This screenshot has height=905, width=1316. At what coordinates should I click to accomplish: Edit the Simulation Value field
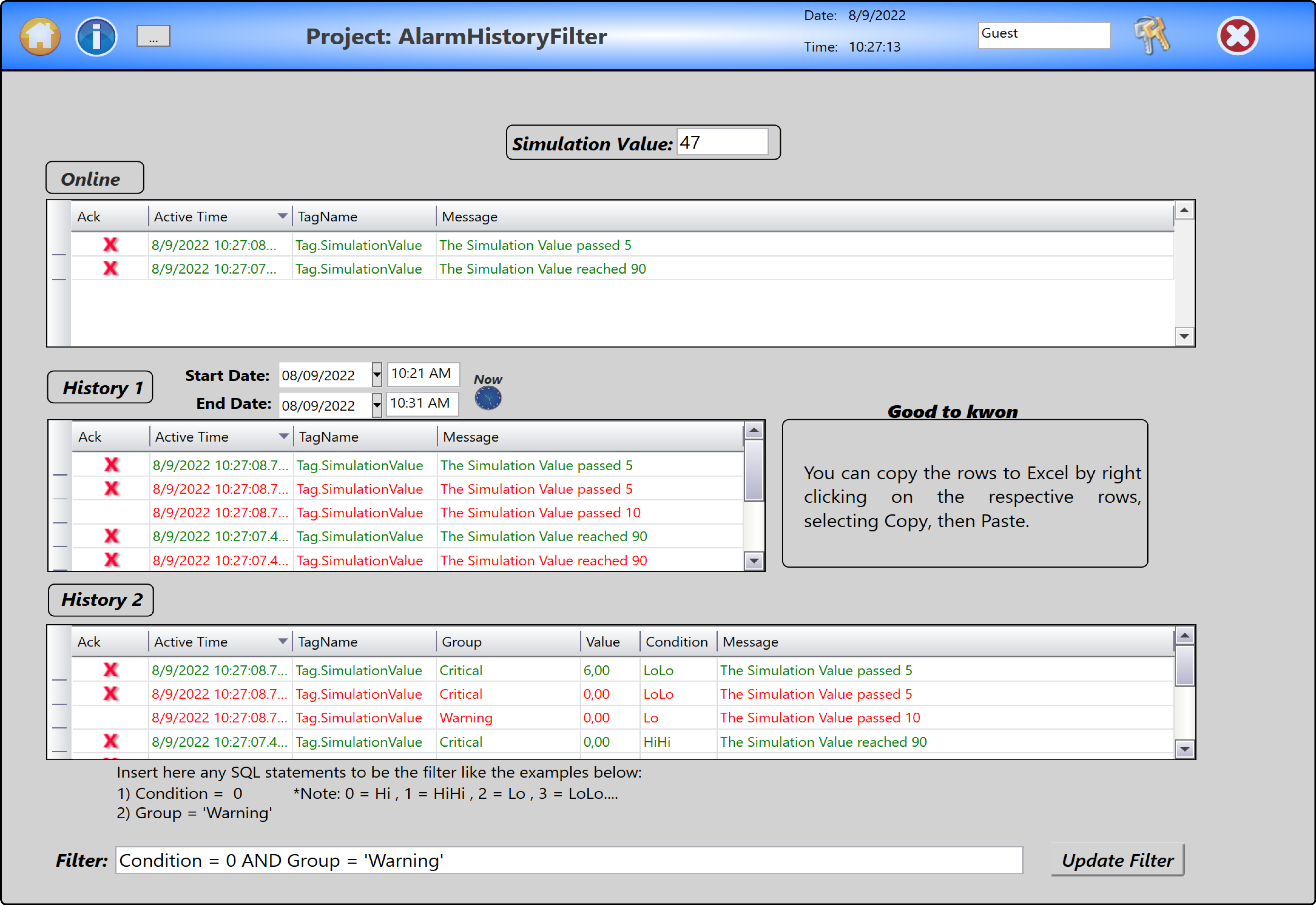pyautogui.click(x=722, y=142)
